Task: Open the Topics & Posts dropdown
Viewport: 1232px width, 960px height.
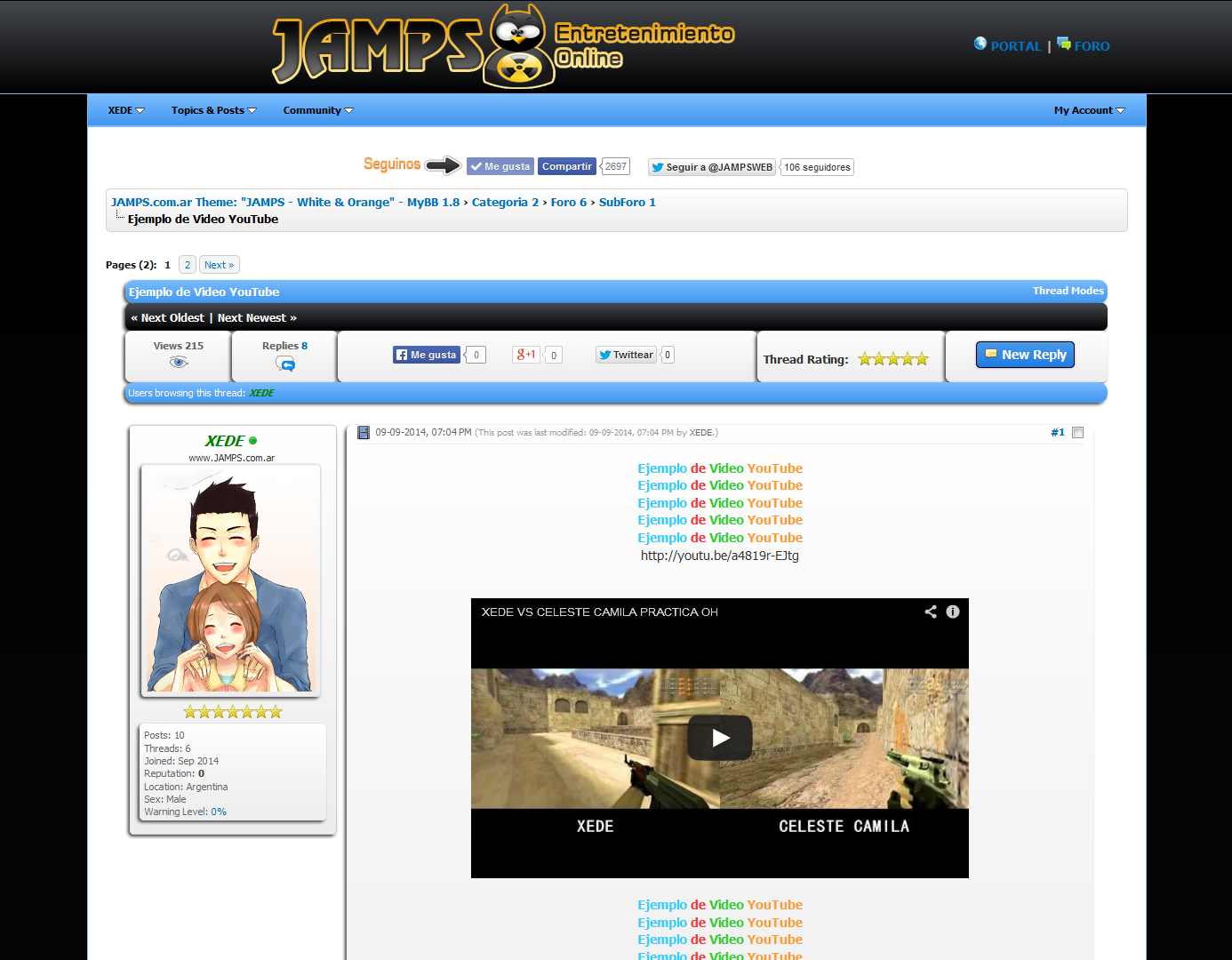Action: click(213, 110)
